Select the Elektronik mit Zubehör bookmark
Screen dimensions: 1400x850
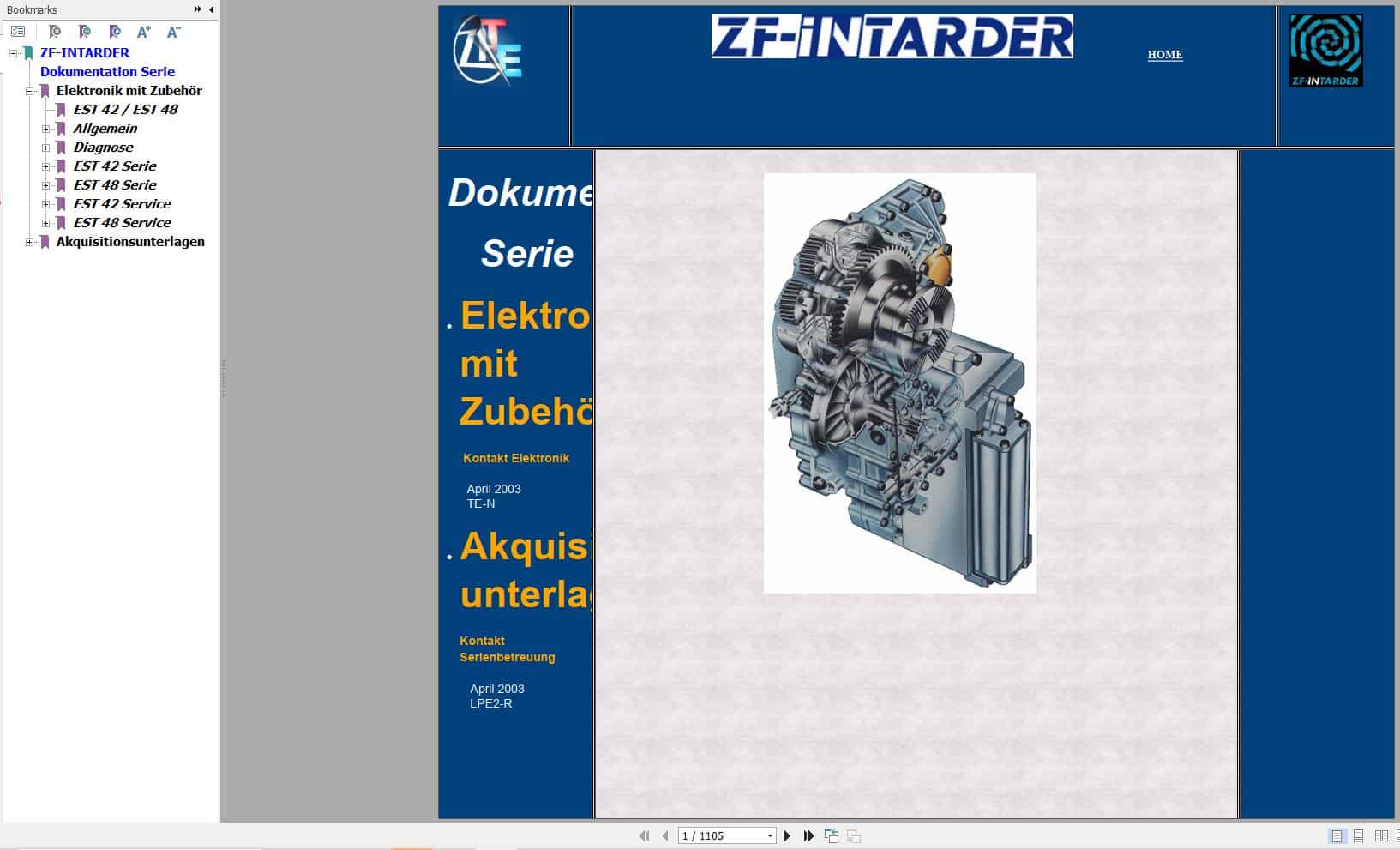pyautogui.click(x=129, y=91)
